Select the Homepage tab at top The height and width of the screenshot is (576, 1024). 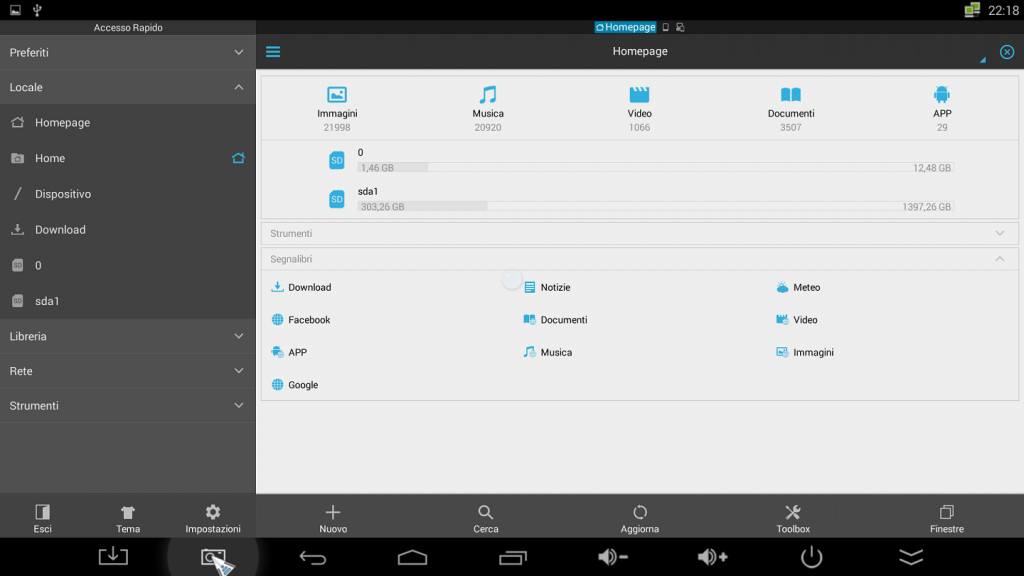point(626,27)
